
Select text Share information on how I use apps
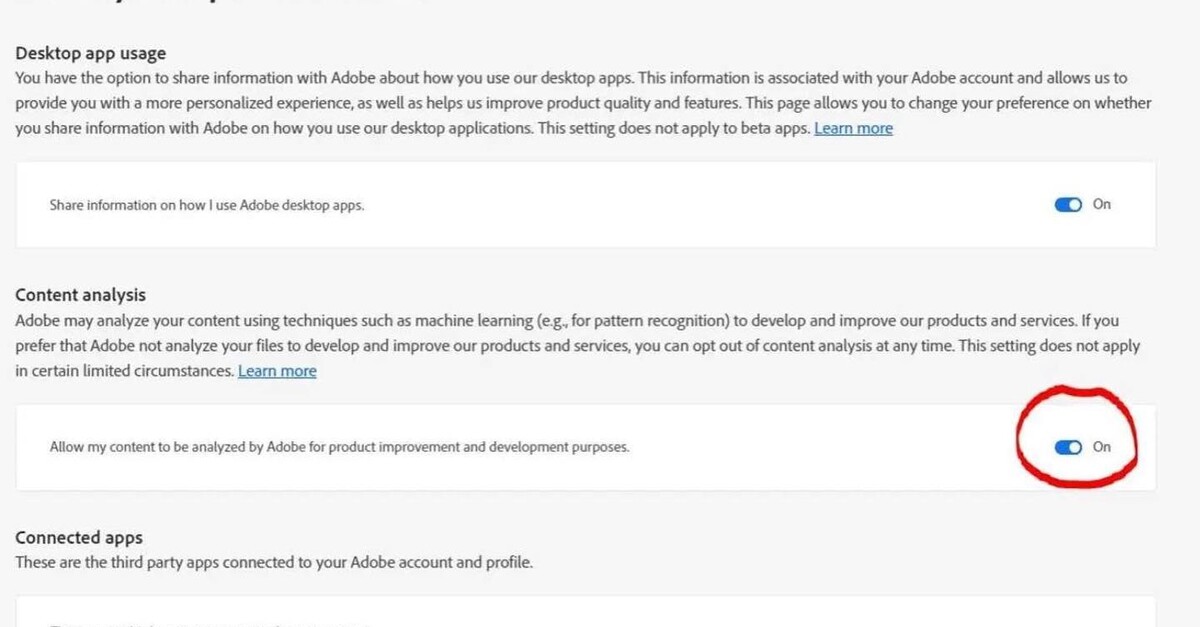pos(206,205)
